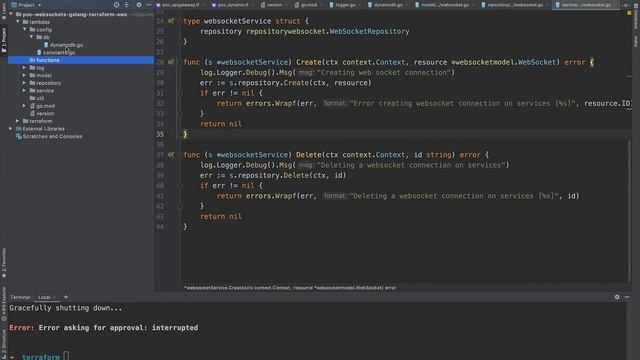Image resolution: width=640 pixels, height=360 pixels.
Task: Hide the terminal panel with minus icon
Action: pos(627,297)
